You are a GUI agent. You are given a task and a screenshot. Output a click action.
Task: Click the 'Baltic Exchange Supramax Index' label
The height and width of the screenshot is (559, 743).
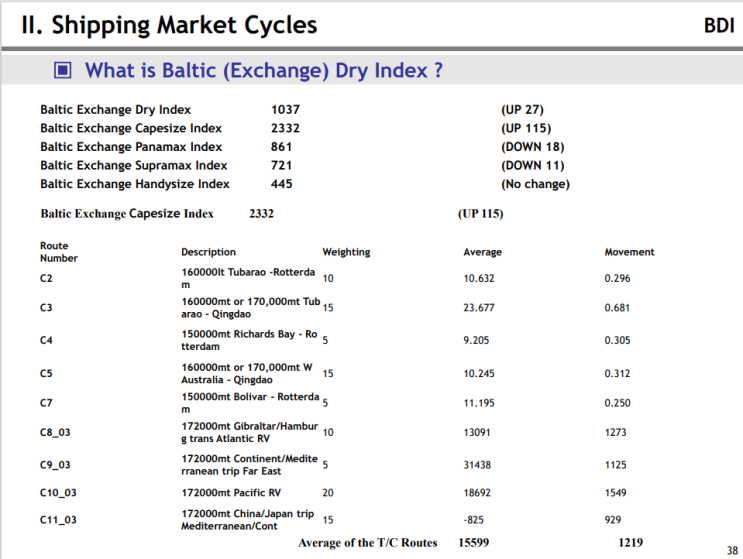point(133,165)
